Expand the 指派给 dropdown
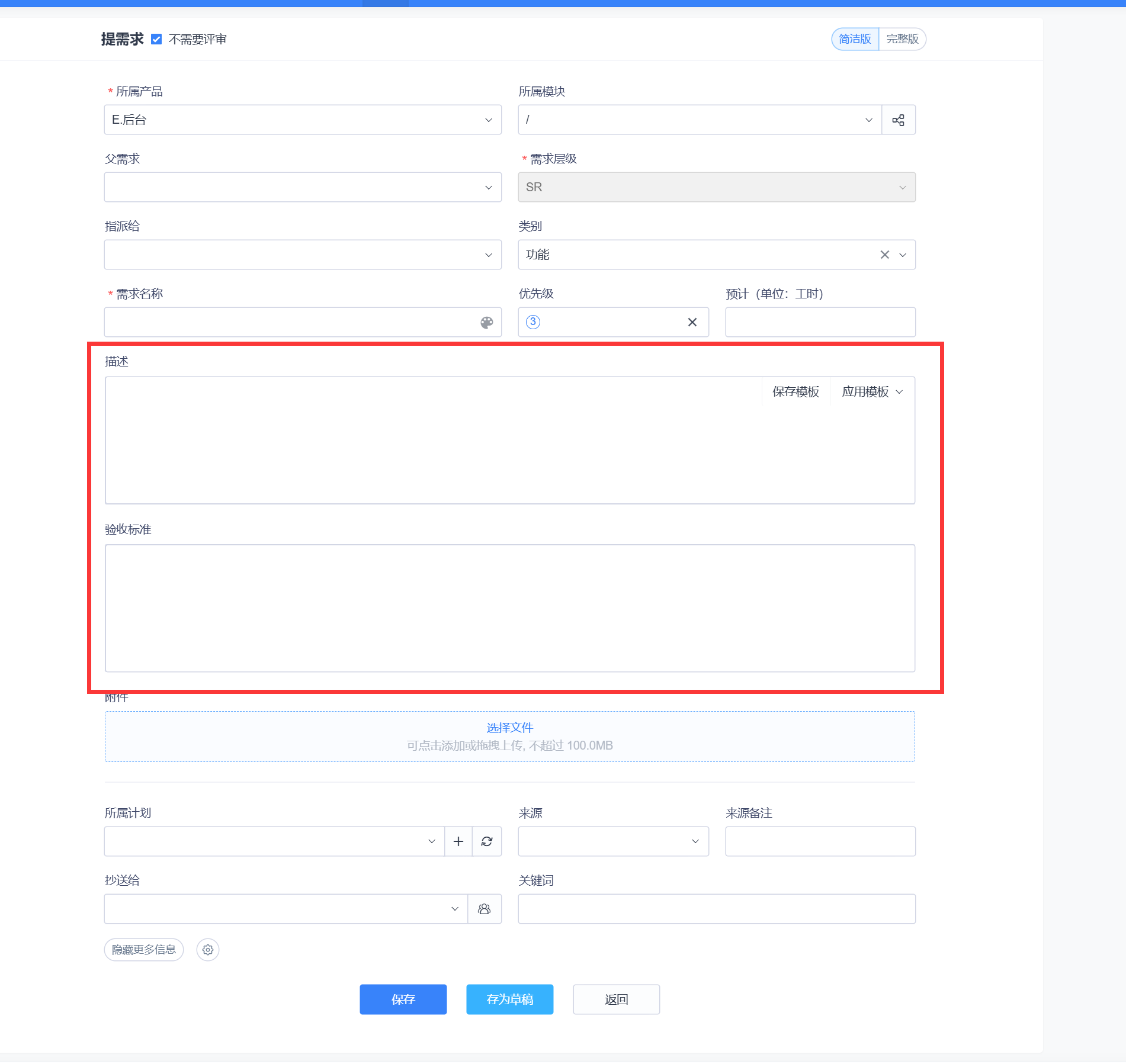This screenshot has height=1064, width=1126. point(303,255)
